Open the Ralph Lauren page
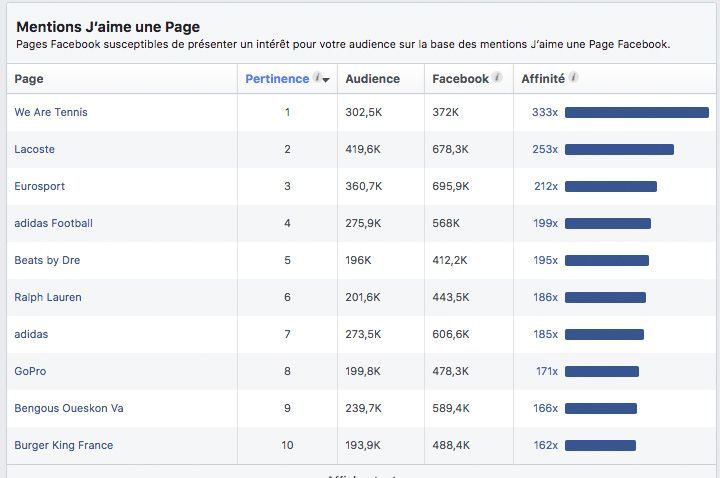Screen dimensions: 720x478 point(48,297)
